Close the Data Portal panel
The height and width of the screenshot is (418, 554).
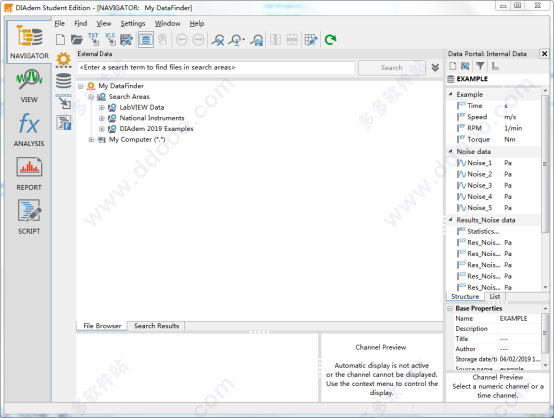tap(544, 54)
